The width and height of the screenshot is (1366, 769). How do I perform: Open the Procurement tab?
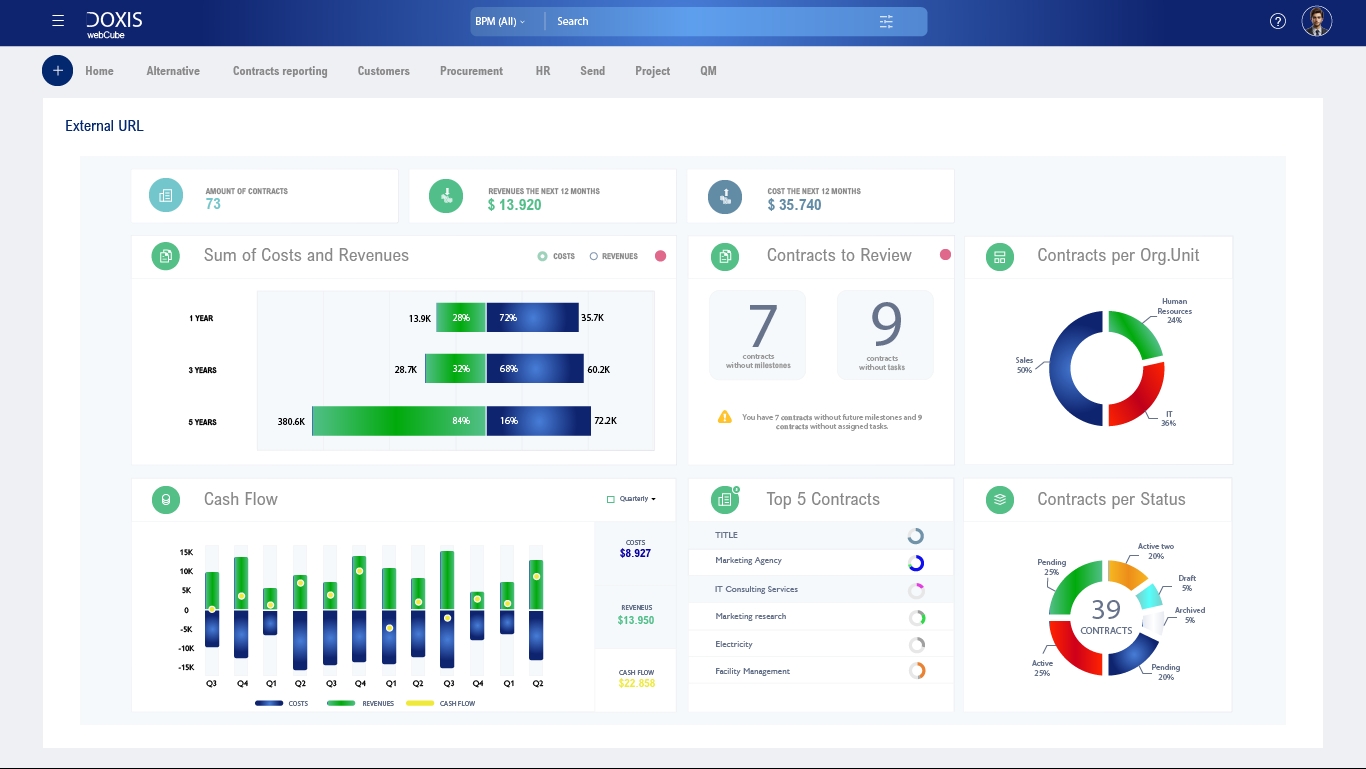pyautogui.click(x=470, y=71)
